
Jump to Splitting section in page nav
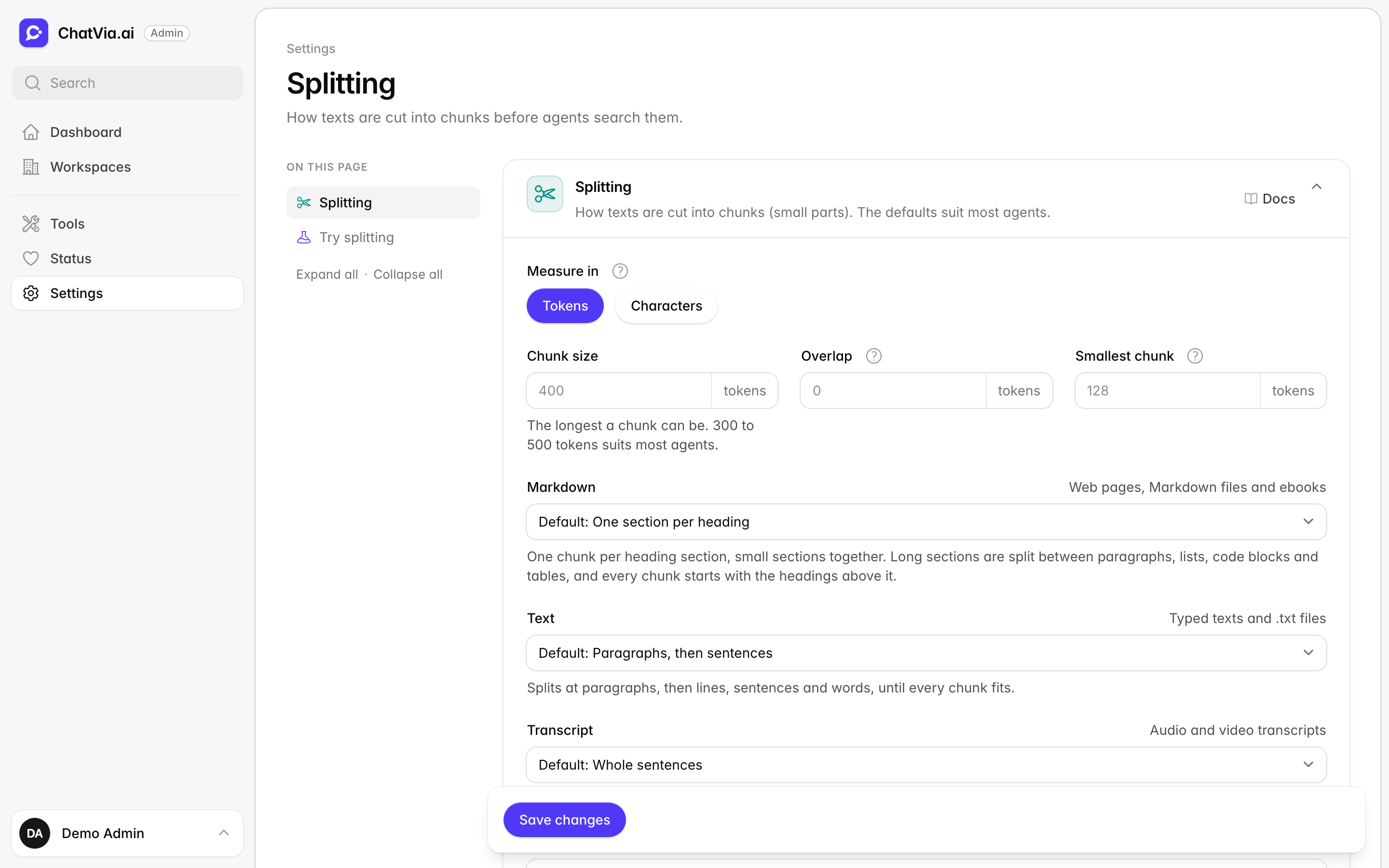tap(383, 203)
